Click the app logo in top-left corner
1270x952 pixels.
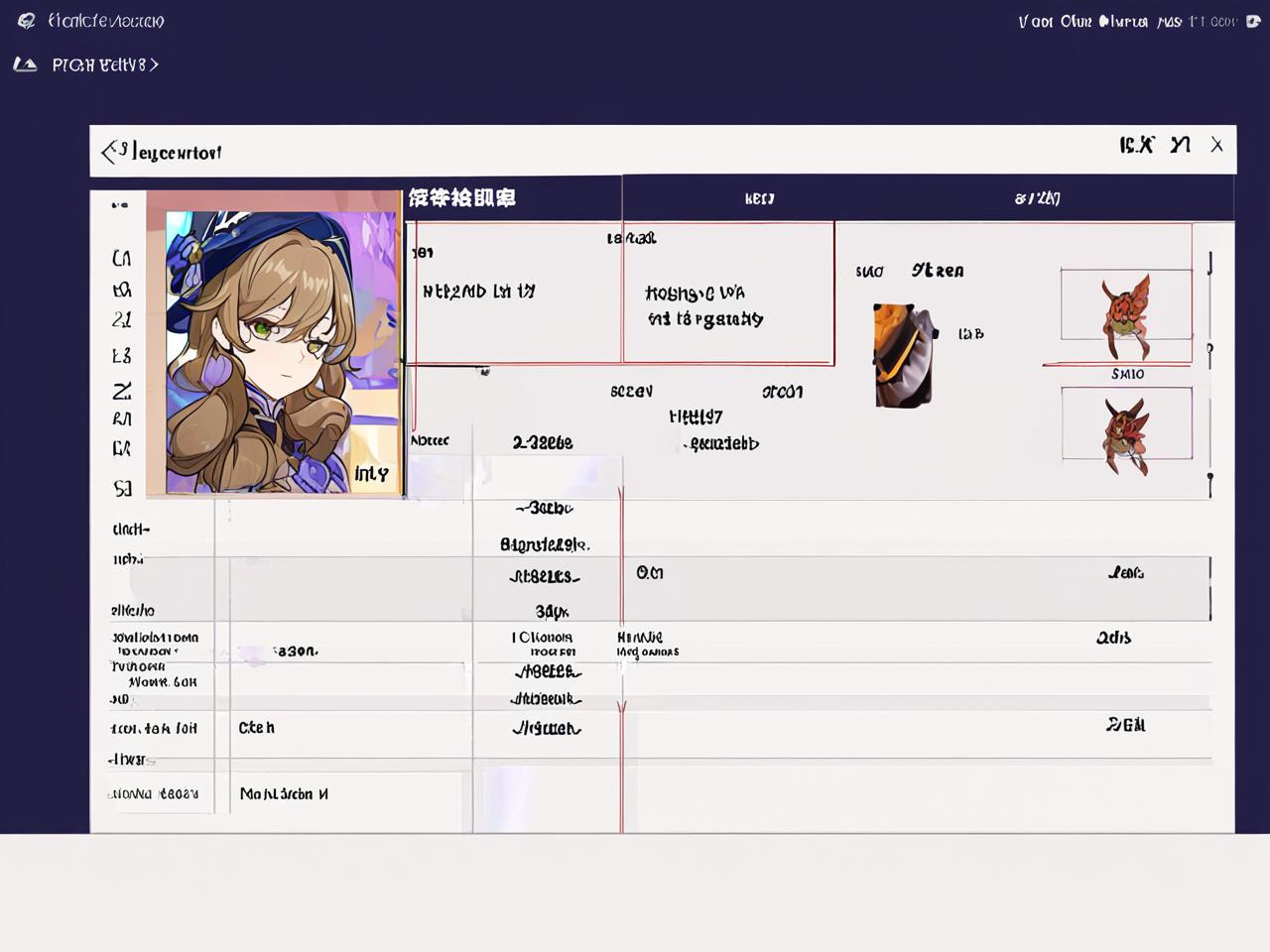point(27,21)
